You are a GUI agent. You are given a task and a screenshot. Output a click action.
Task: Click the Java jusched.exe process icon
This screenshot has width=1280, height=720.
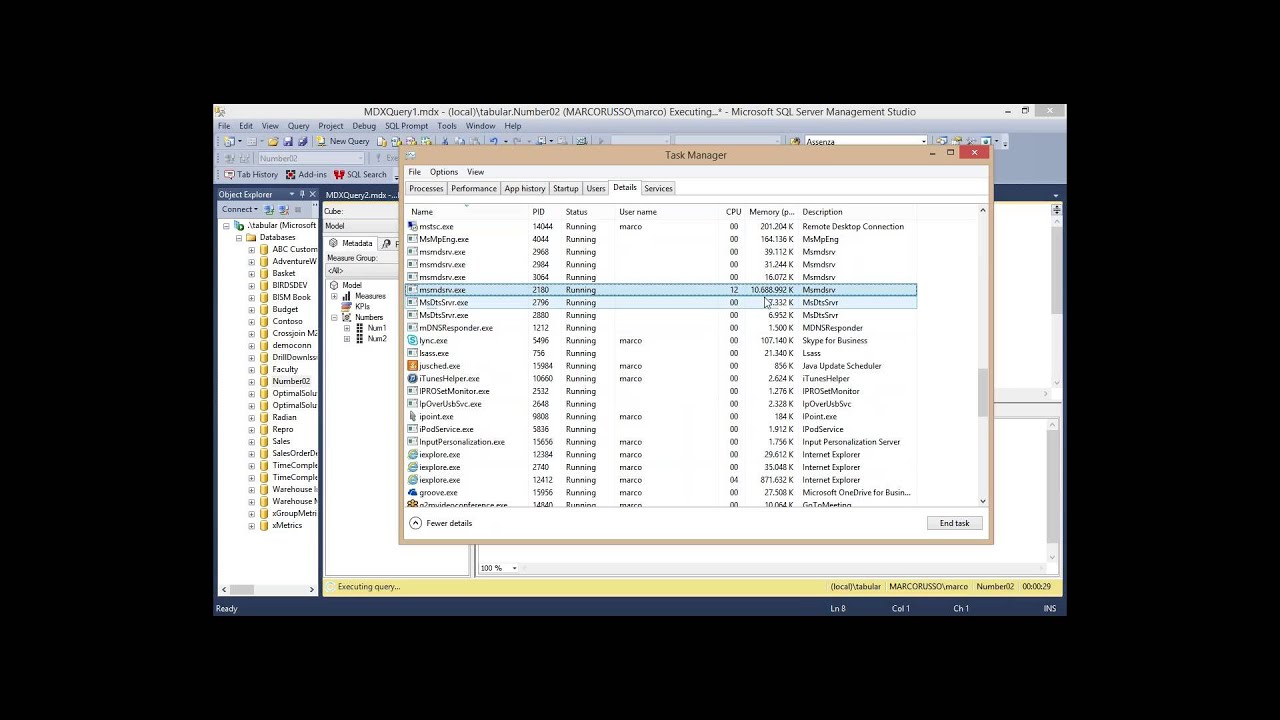click(x=412, y=366)
